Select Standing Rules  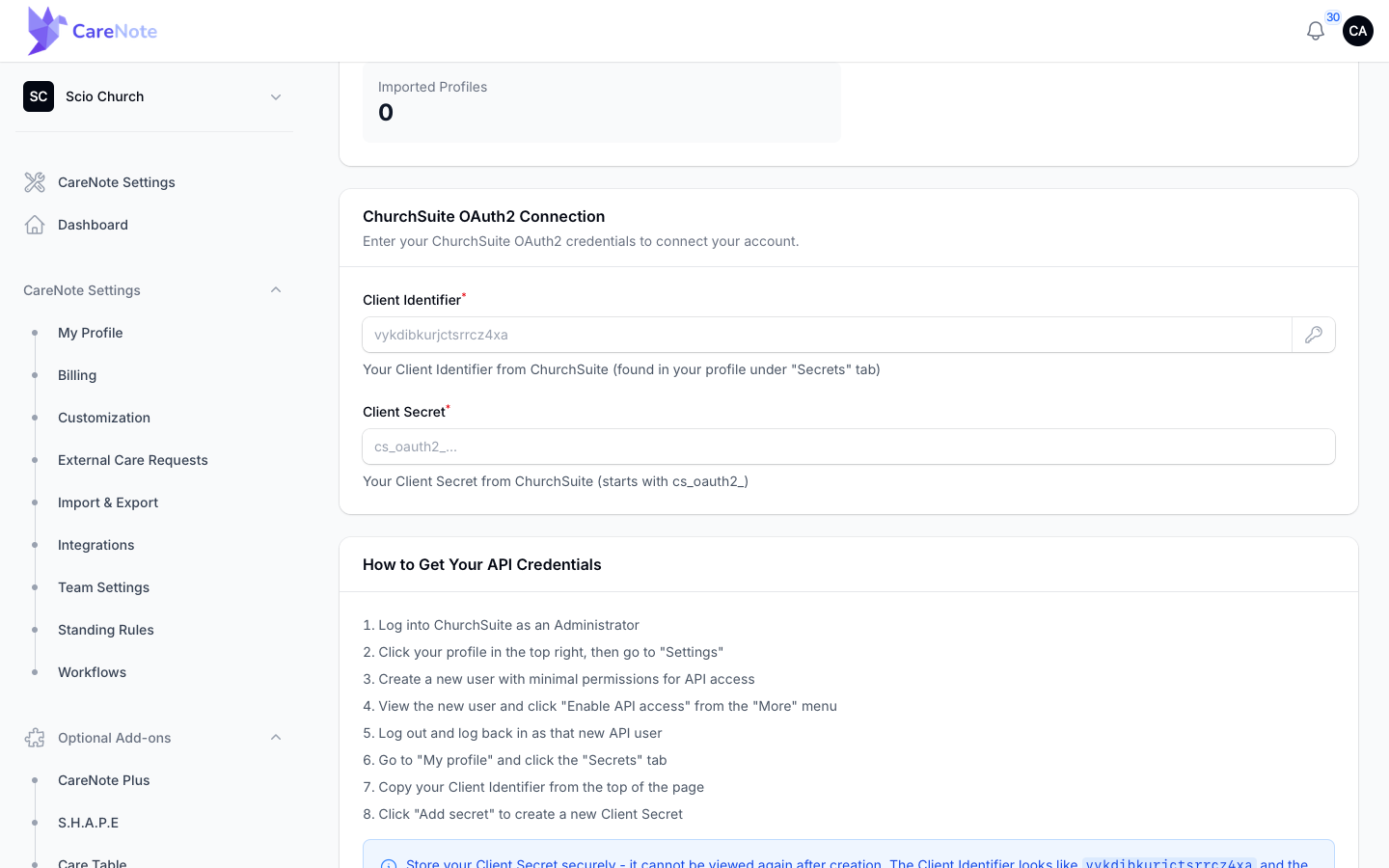[106, 630]
